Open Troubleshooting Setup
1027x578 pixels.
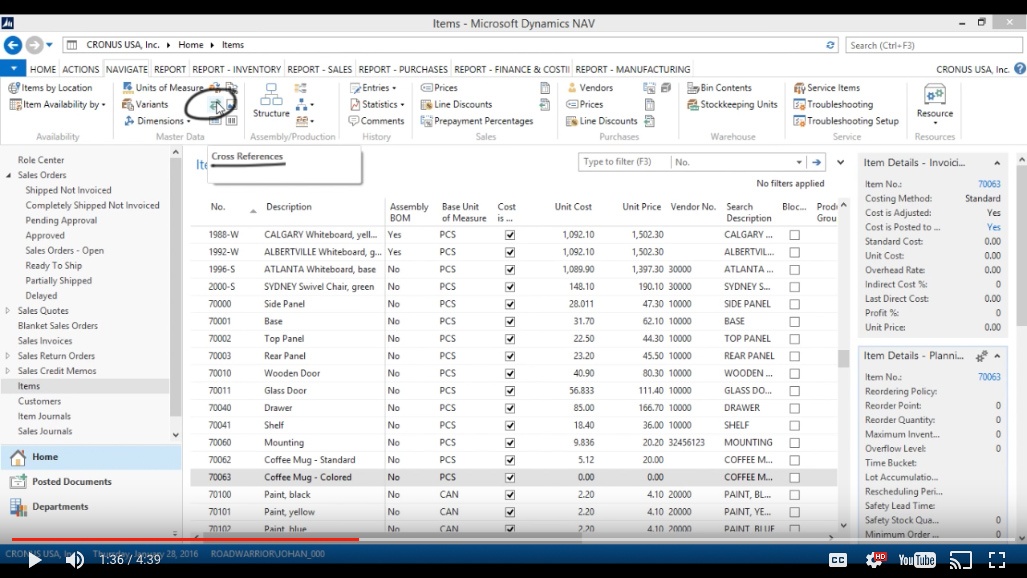(x=846, y=121)
